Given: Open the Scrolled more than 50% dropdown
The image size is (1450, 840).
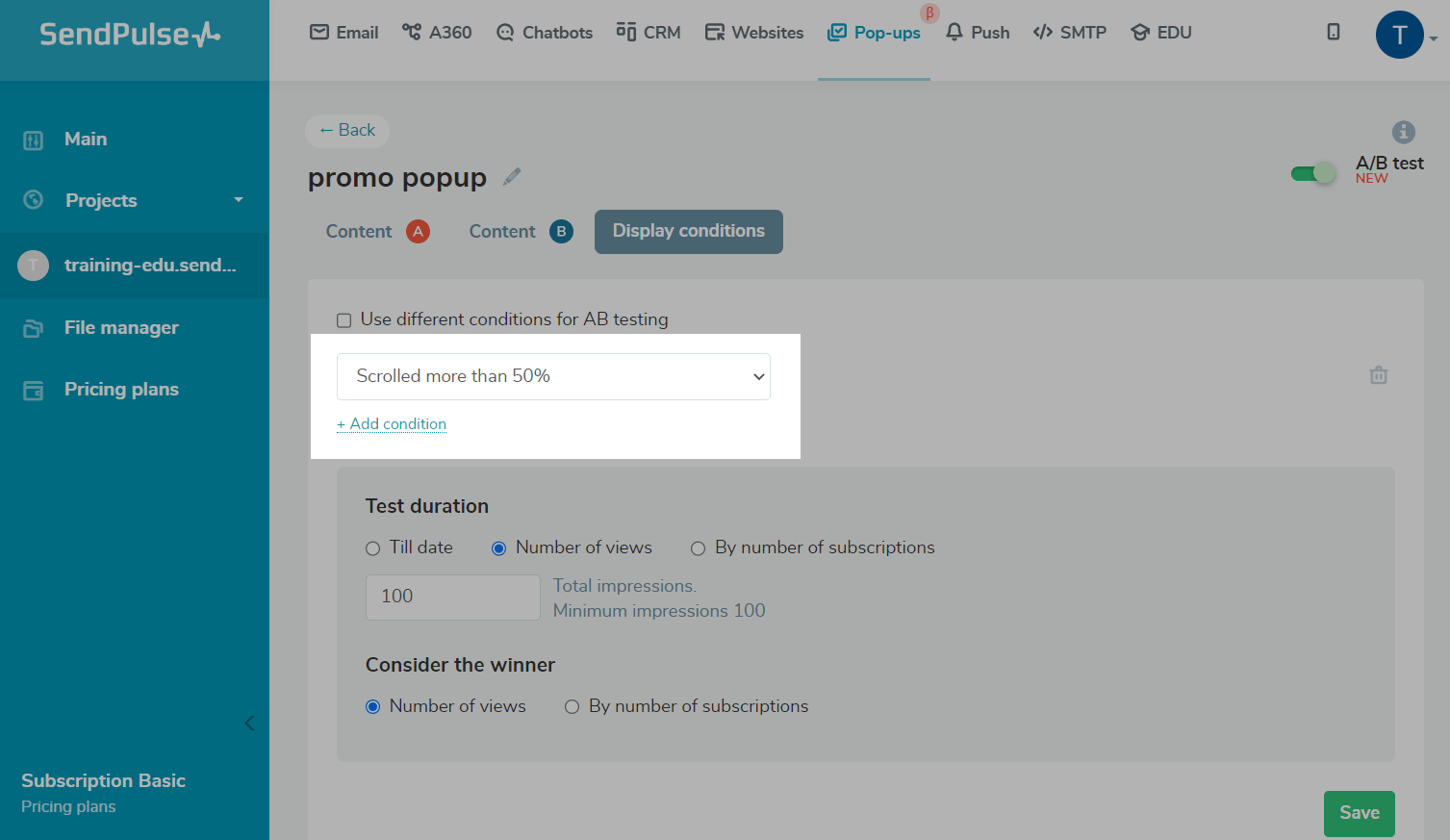Looking at the screenshot, I should (x=553, y=376).
